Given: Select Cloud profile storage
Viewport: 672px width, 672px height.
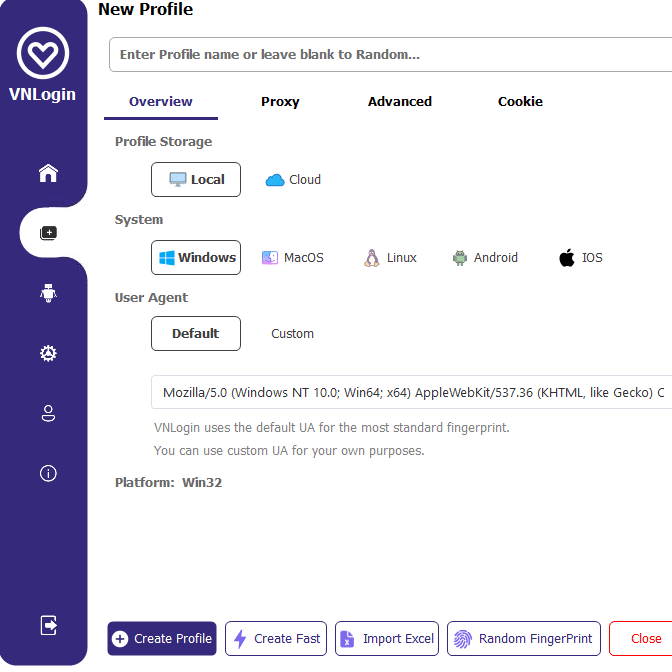Looking at the screenshot, I should point(293,180).
